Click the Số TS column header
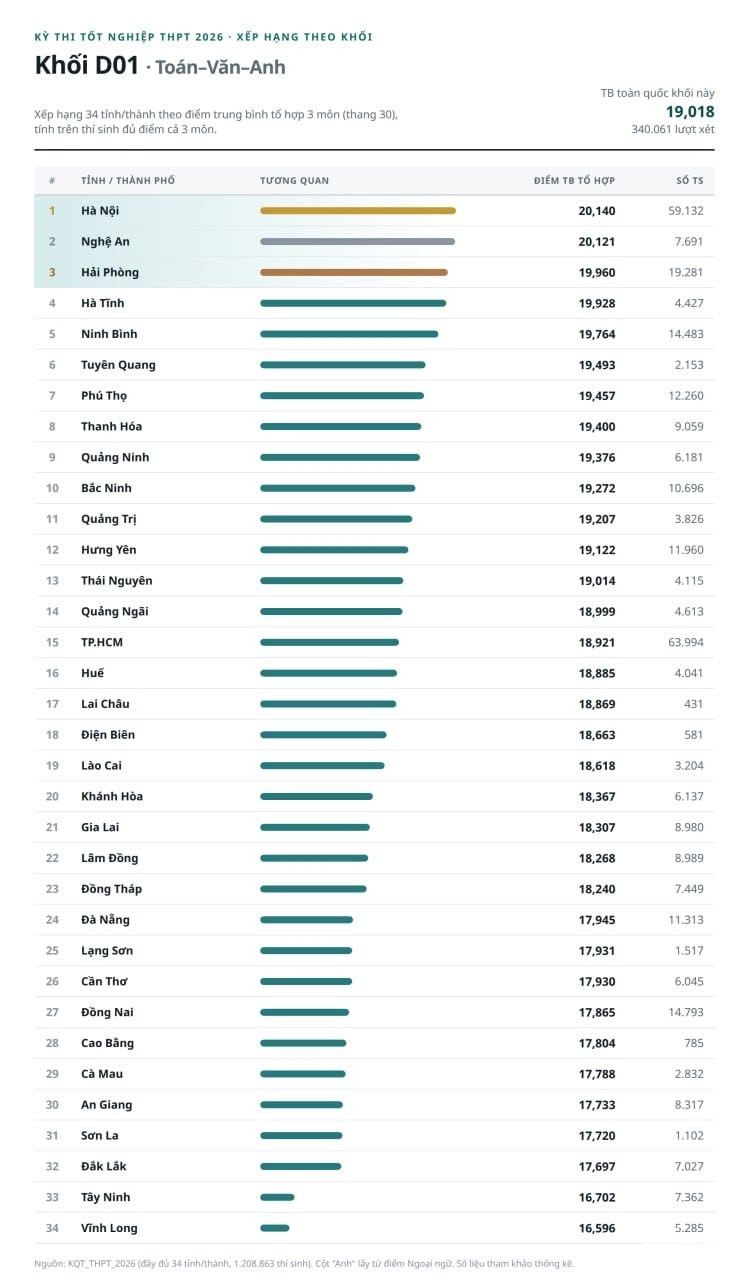Screen dimensions: 749x1280 pos(690,181)
